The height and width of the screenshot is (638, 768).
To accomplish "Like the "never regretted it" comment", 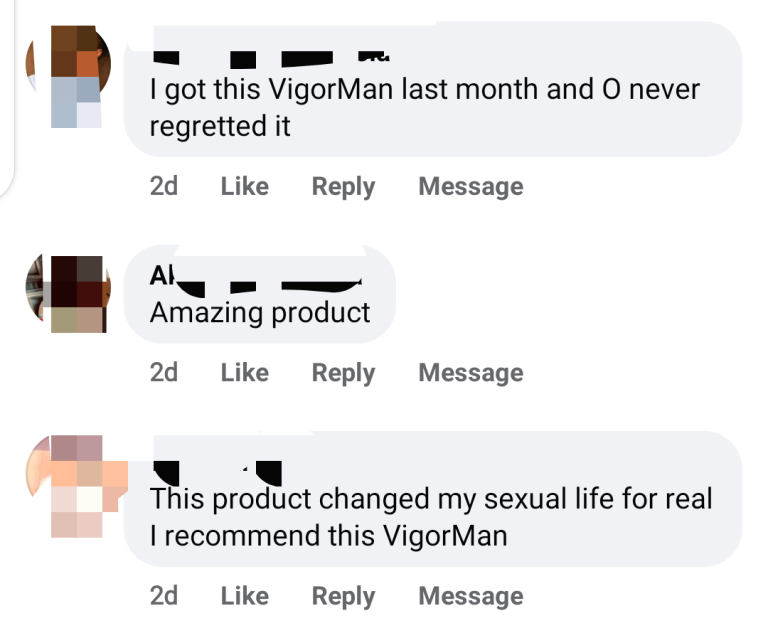I will click(245, 187).
